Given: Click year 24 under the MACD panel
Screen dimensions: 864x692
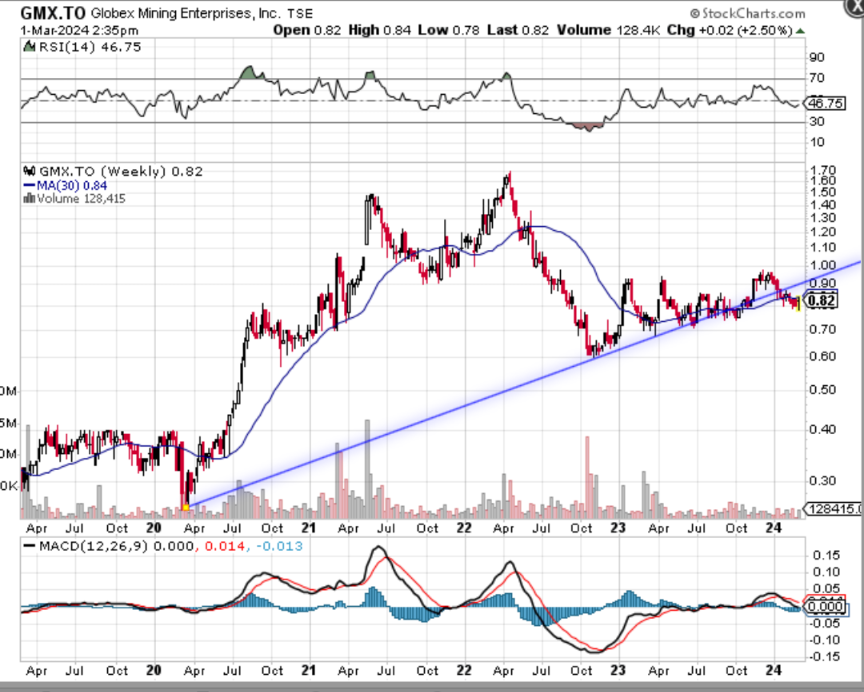Looking at the screenshot, I should [x=774, y=671].
